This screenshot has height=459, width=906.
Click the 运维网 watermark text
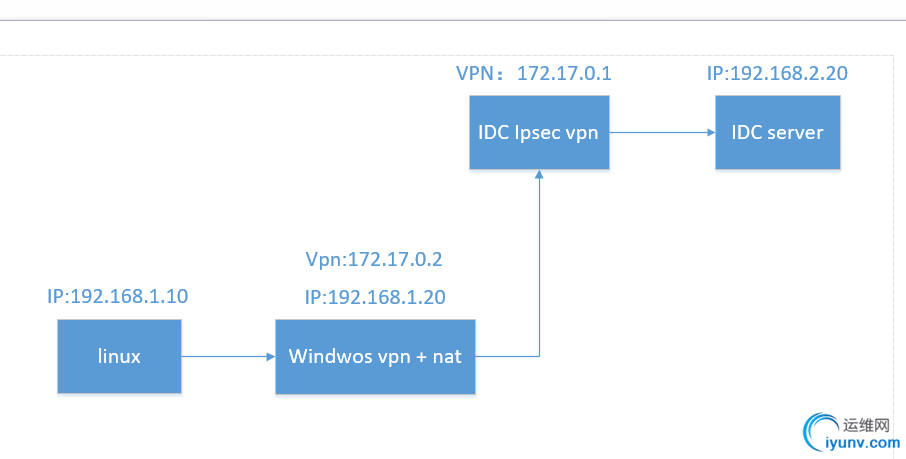[x=867, y=423]
